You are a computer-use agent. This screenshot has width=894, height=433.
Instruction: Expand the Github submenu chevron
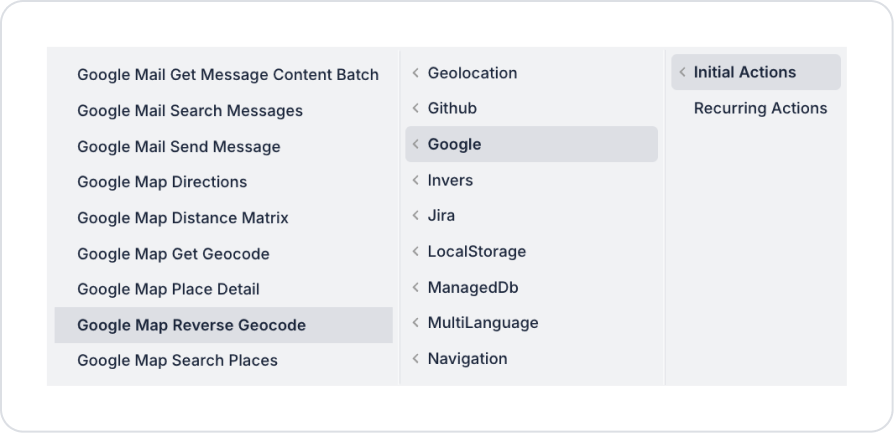pyautogui.click(x=415, y=108)
